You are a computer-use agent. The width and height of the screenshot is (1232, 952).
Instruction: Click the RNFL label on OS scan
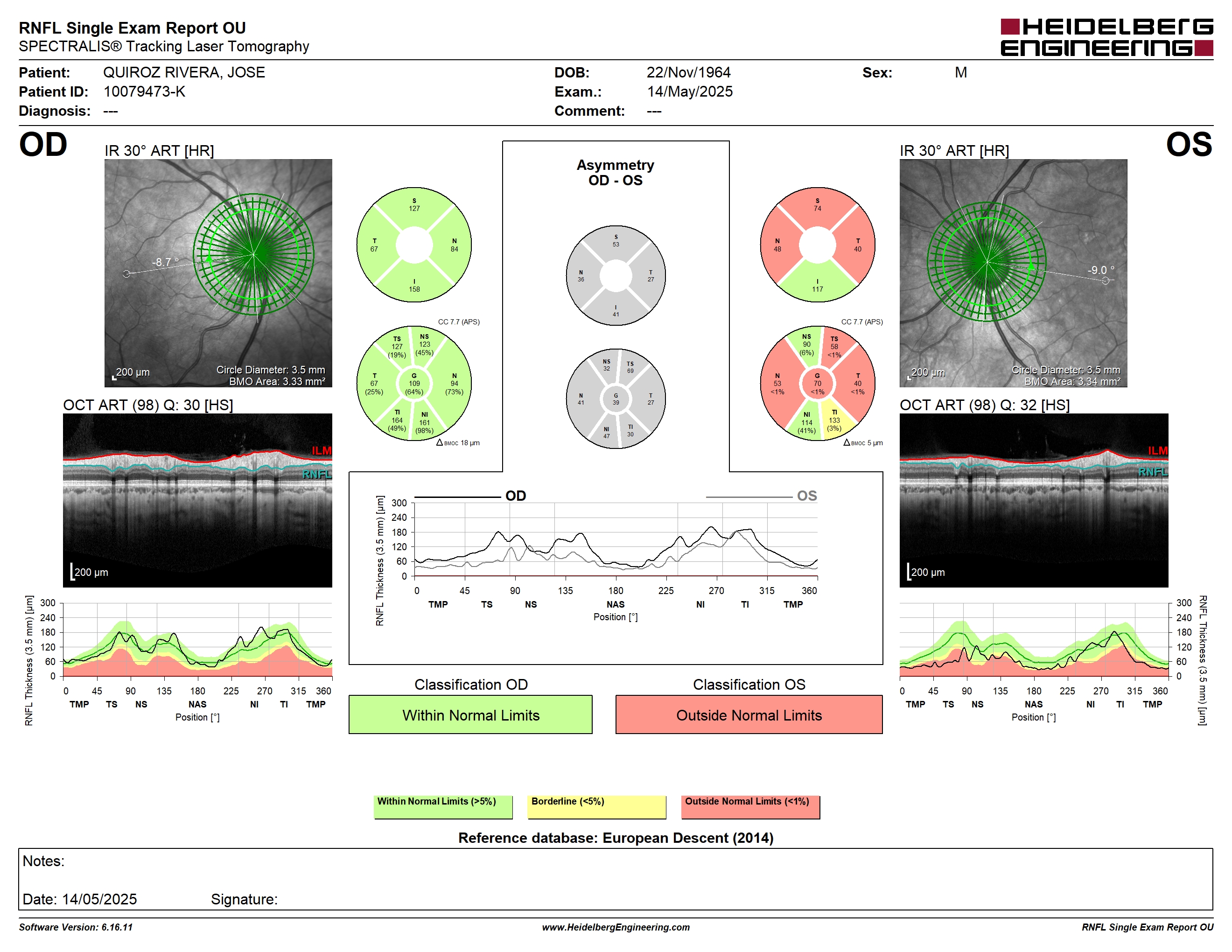click(x=1153, y=472)
